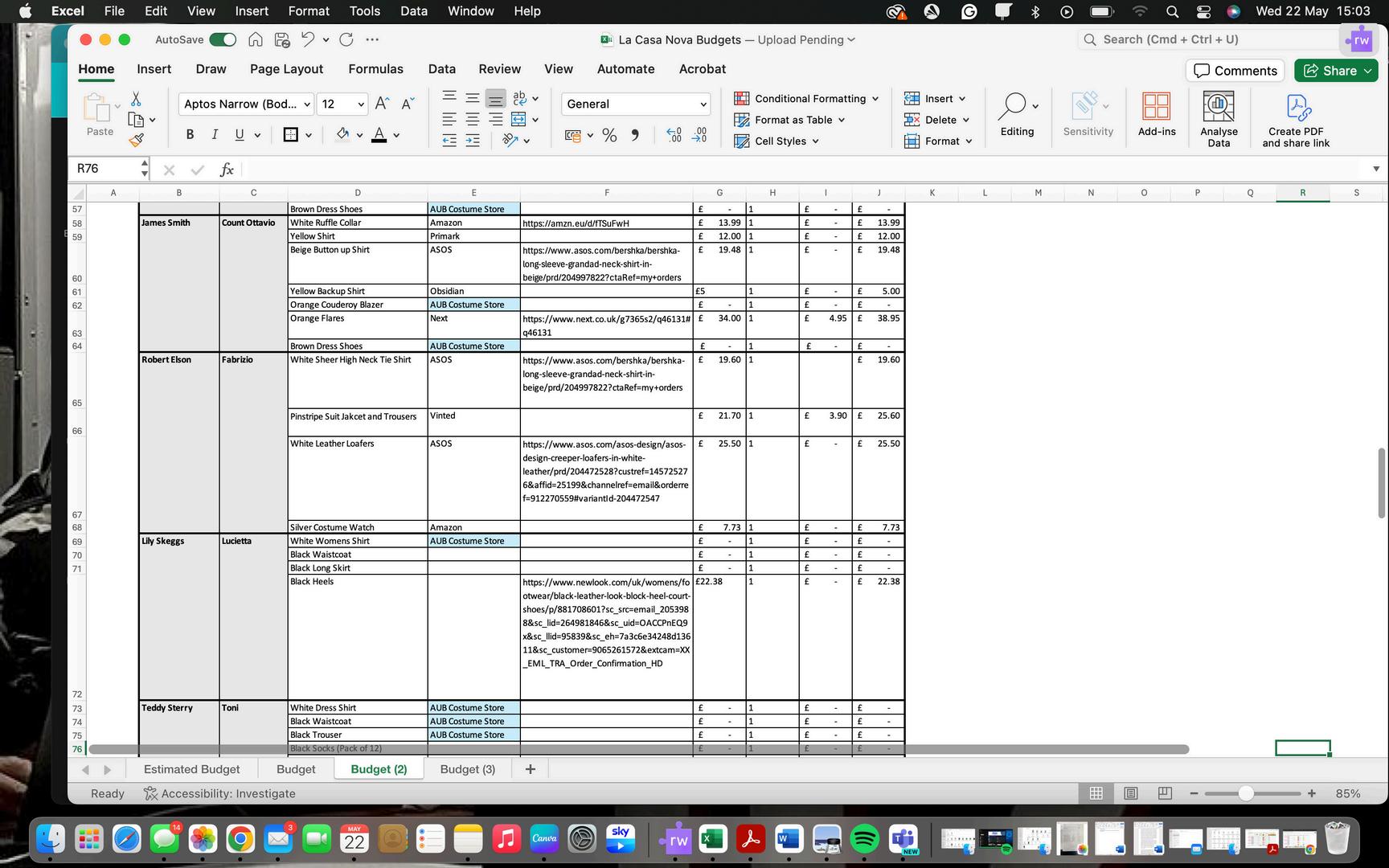This screenshot has height=868, width=1389.
Task: Click the insert function fx icon
Action: click(x=227, y=170)
